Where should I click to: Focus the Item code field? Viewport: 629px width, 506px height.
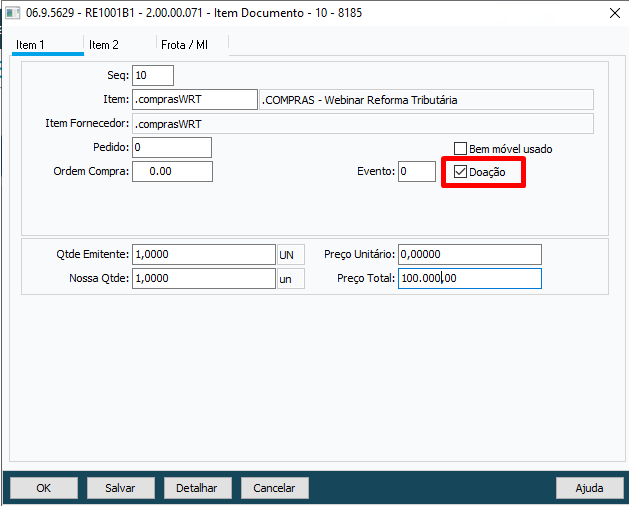point(195,100)
